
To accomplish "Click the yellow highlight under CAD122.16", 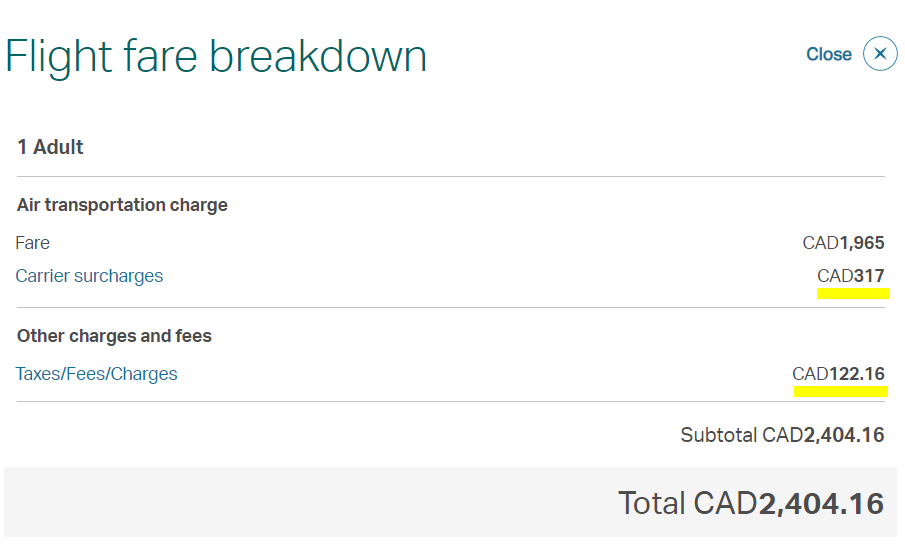I will (x=840, y=392).
